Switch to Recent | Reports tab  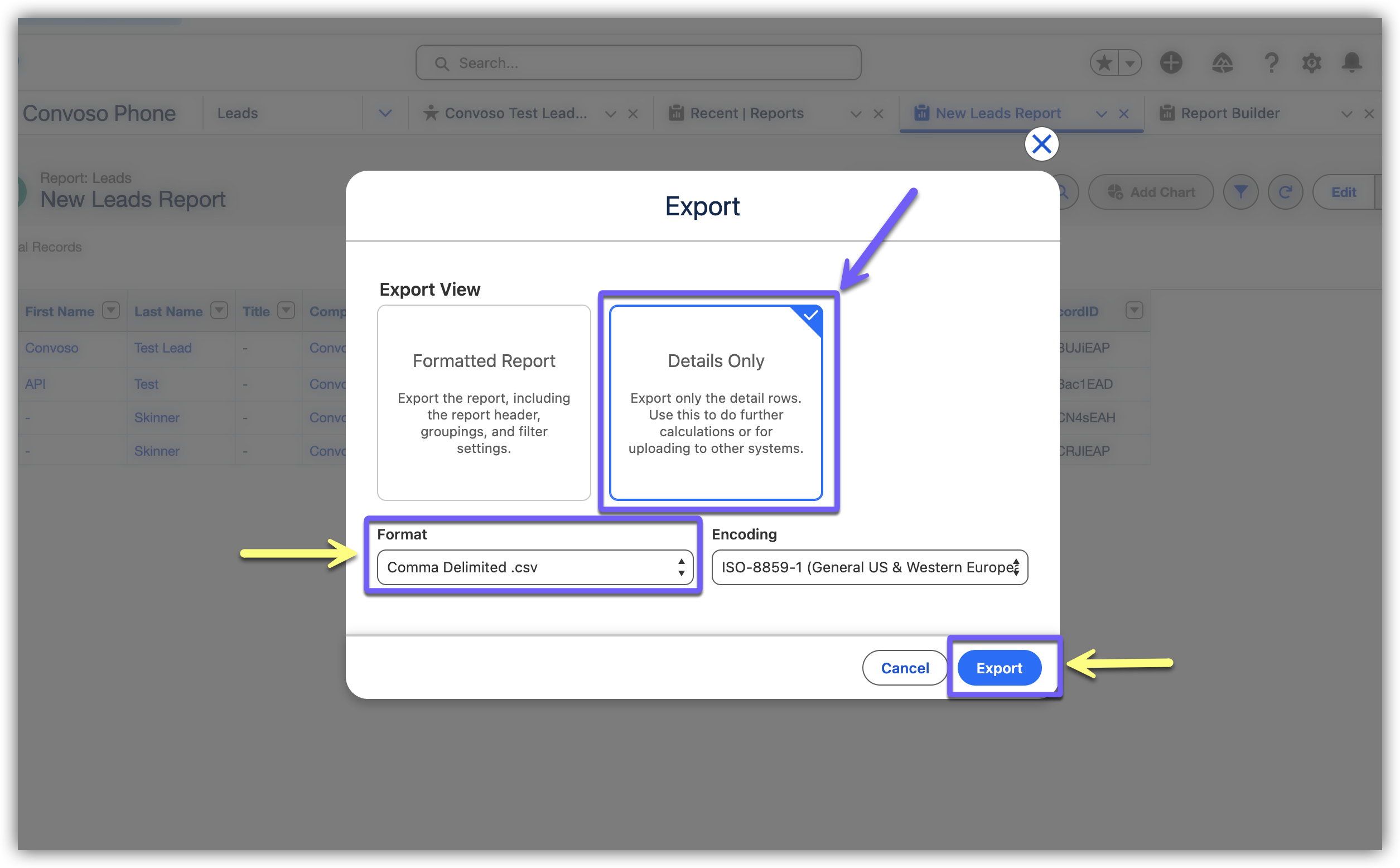click(x=746, y=113)
